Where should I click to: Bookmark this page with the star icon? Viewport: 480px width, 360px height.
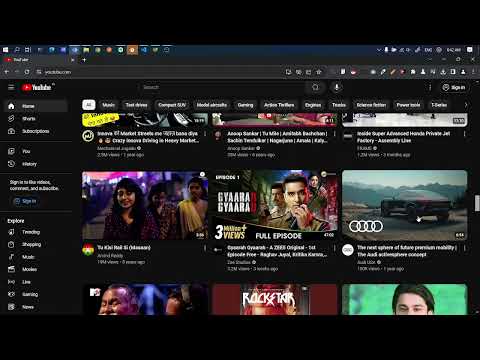click(319, 72)
